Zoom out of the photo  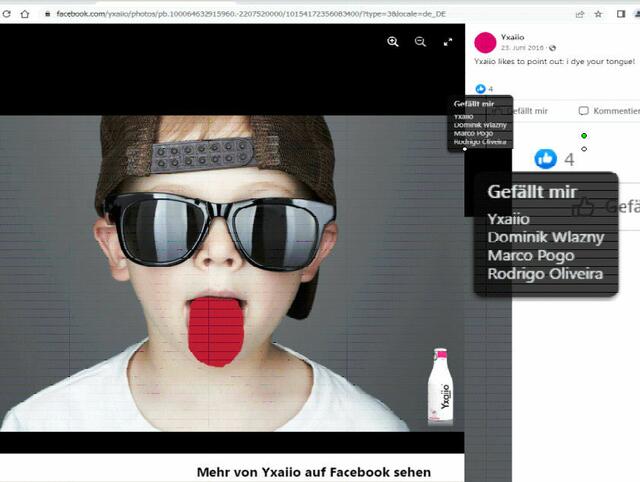[420, 42]
